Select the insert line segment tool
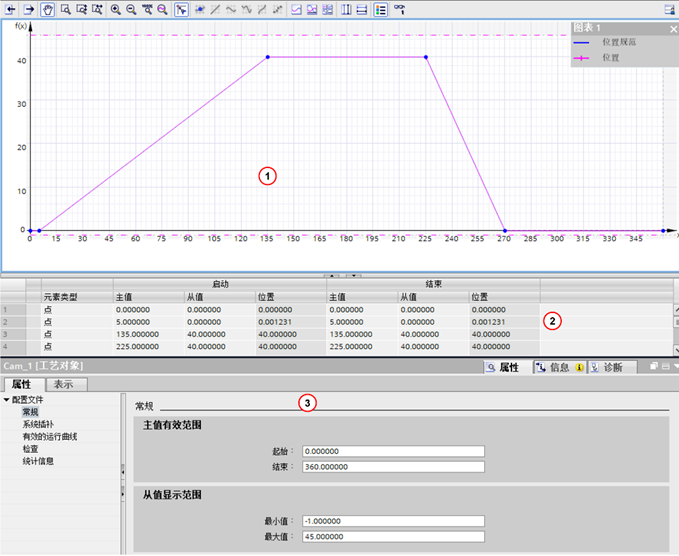Screen dimensions: 679x556 point(215,9)
